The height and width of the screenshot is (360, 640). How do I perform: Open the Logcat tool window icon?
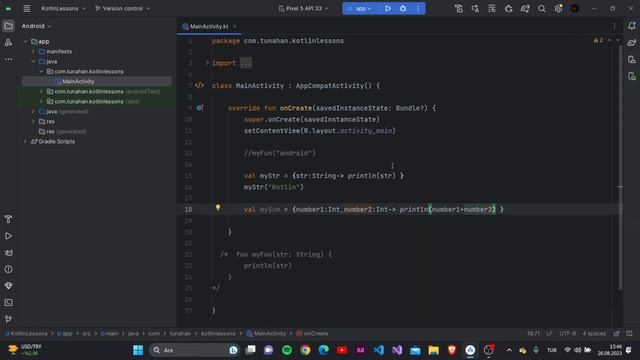coord(8,253)
